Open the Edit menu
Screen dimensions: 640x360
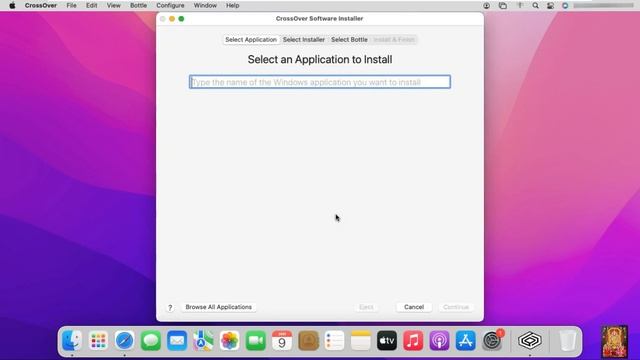(x=91, y=6)
